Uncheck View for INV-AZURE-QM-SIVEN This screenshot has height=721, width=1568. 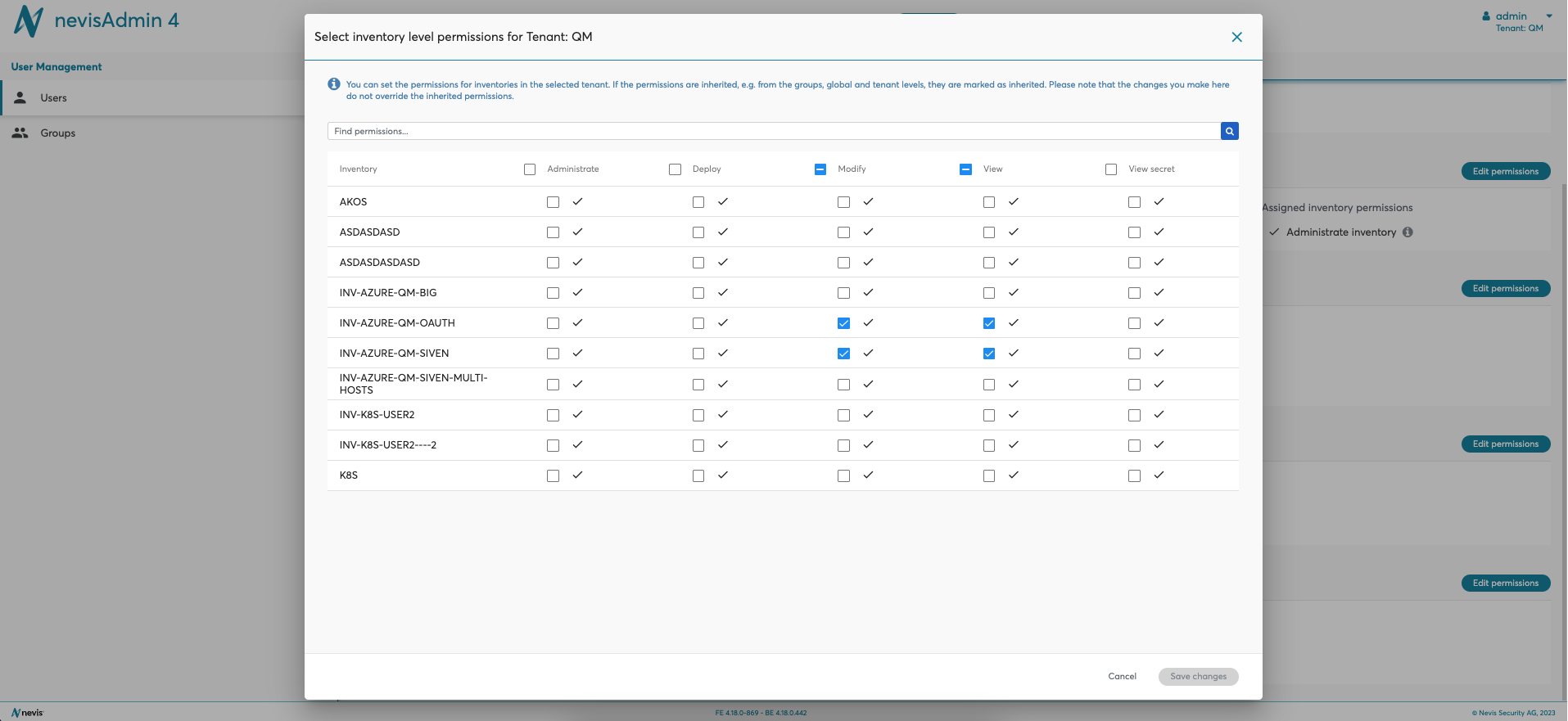click(x=989, y=354)
